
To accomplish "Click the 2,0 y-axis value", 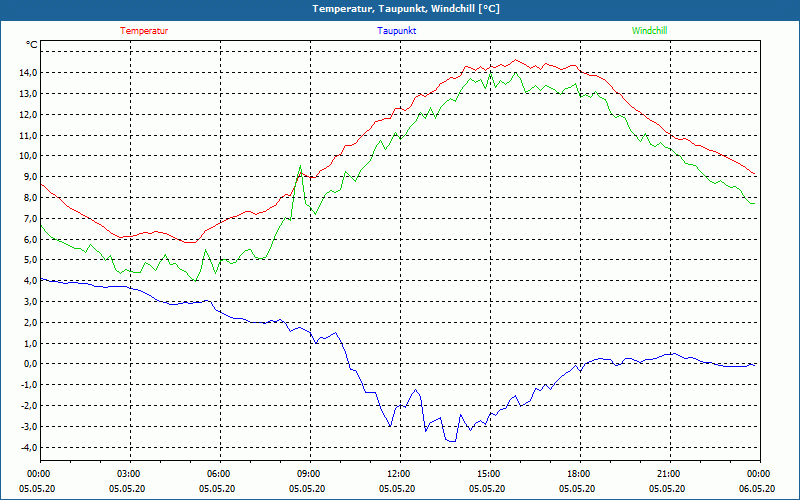I will coord(31,322).
